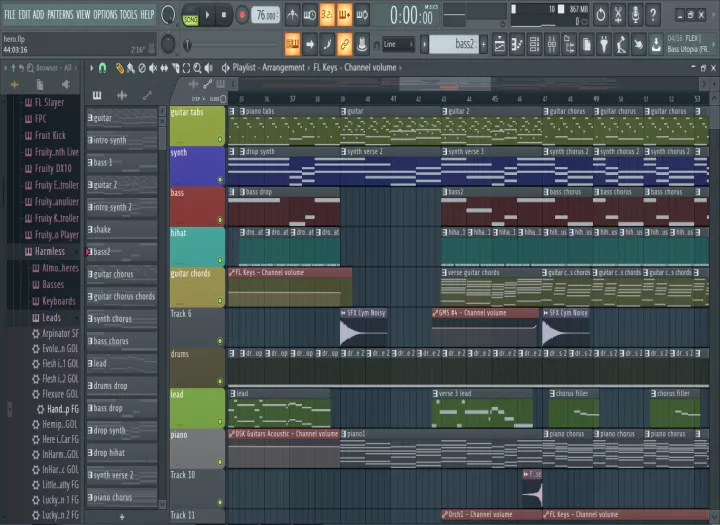The image size is (720, 525).
Task: Mute the hihat track green dot
Action: (220, 260)
